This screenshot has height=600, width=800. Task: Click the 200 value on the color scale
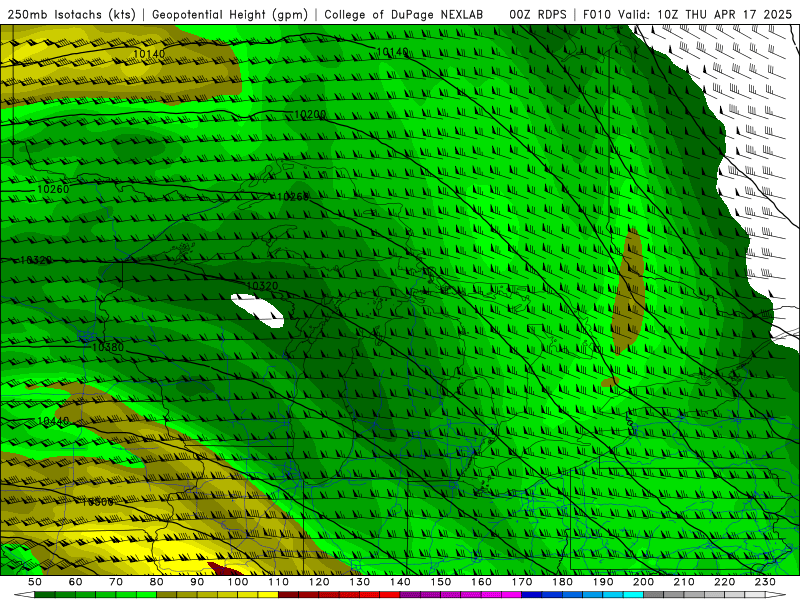pyautogui.click(x=643, y=582)
